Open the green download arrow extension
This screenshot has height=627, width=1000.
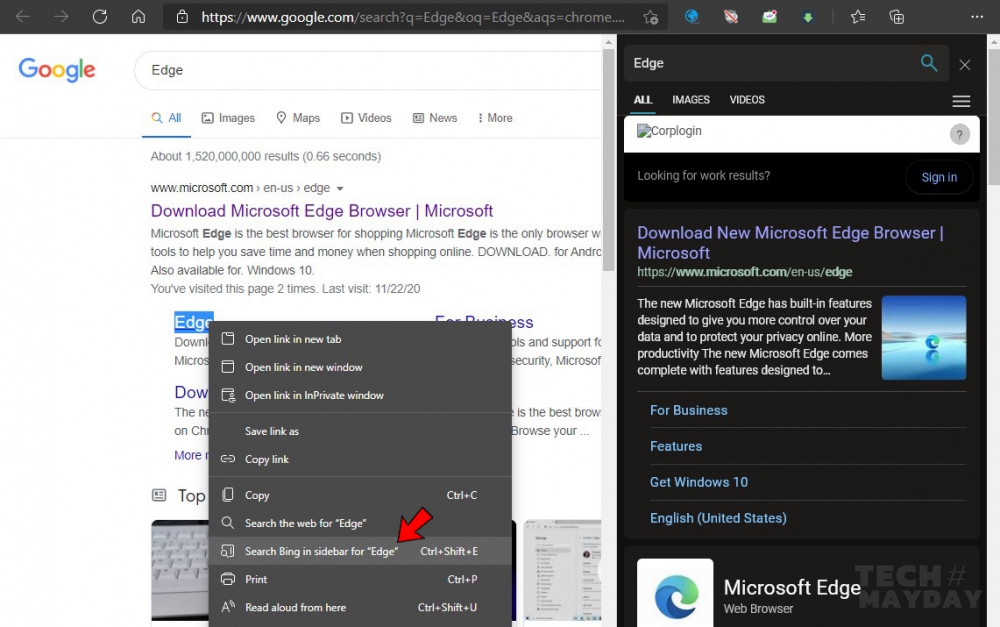coord(808,17)
